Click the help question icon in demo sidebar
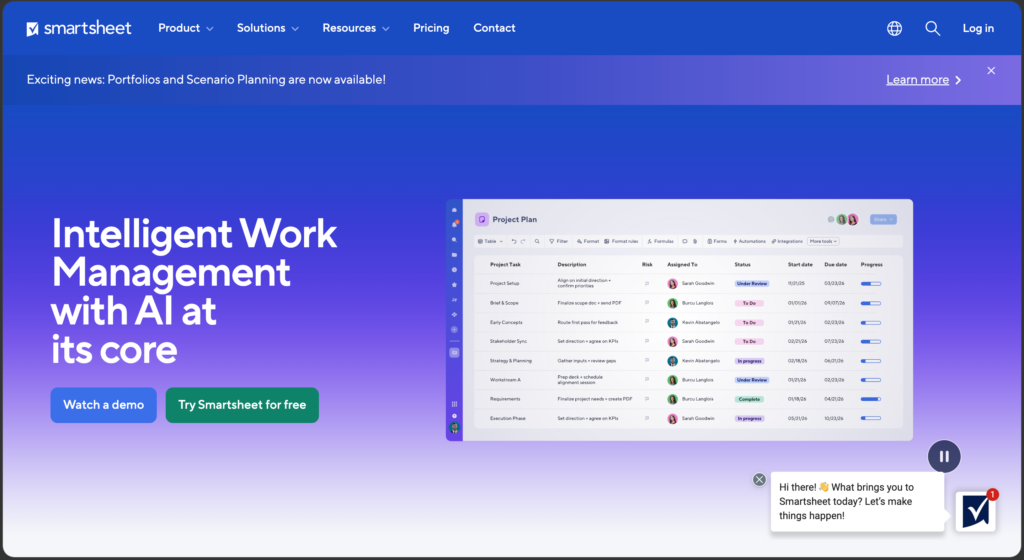The image size is (1024, 560). (455, 416)
